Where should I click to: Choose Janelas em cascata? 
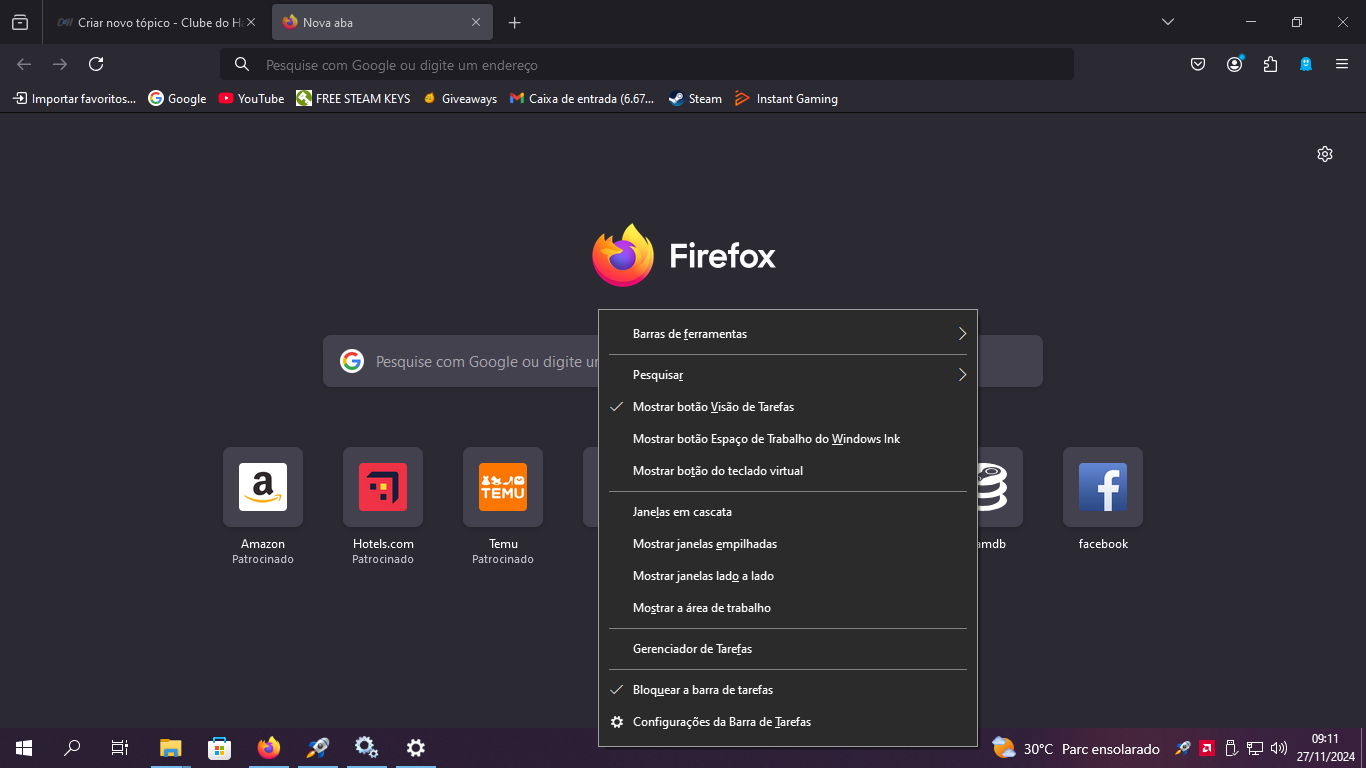pyautogui.click(x=788, y=512)
